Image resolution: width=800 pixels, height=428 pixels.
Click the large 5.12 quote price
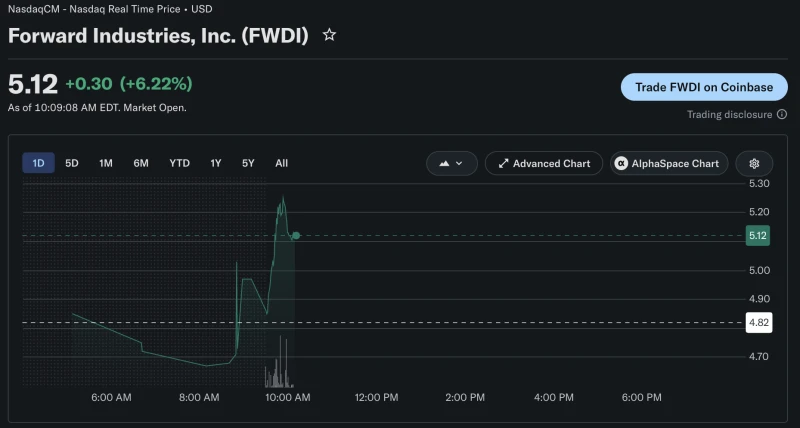pyautogui.click(x=33, y=84)
